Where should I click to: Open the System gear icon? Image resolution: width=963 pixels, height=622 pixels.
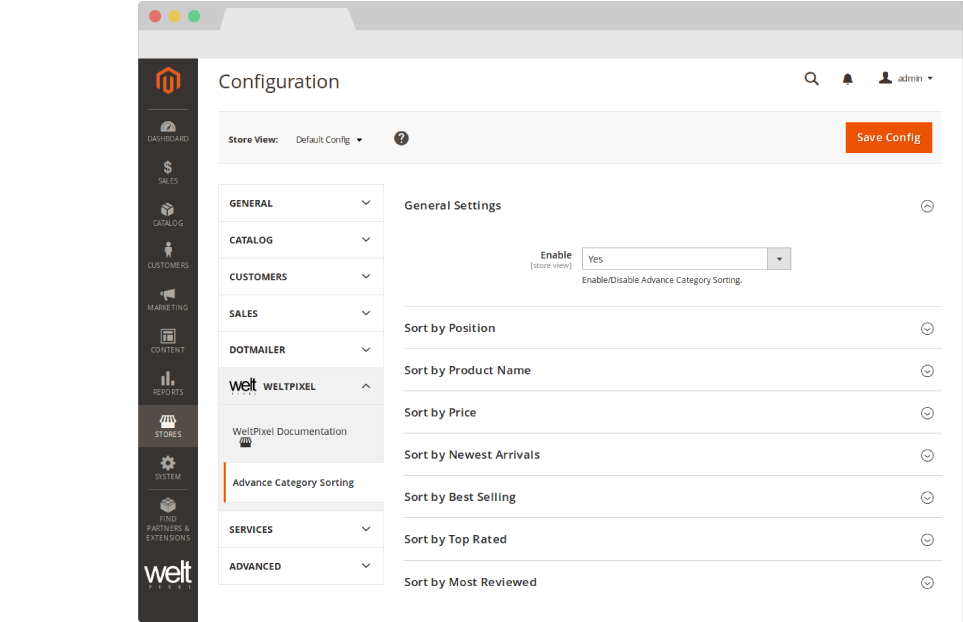click(167, 467)
